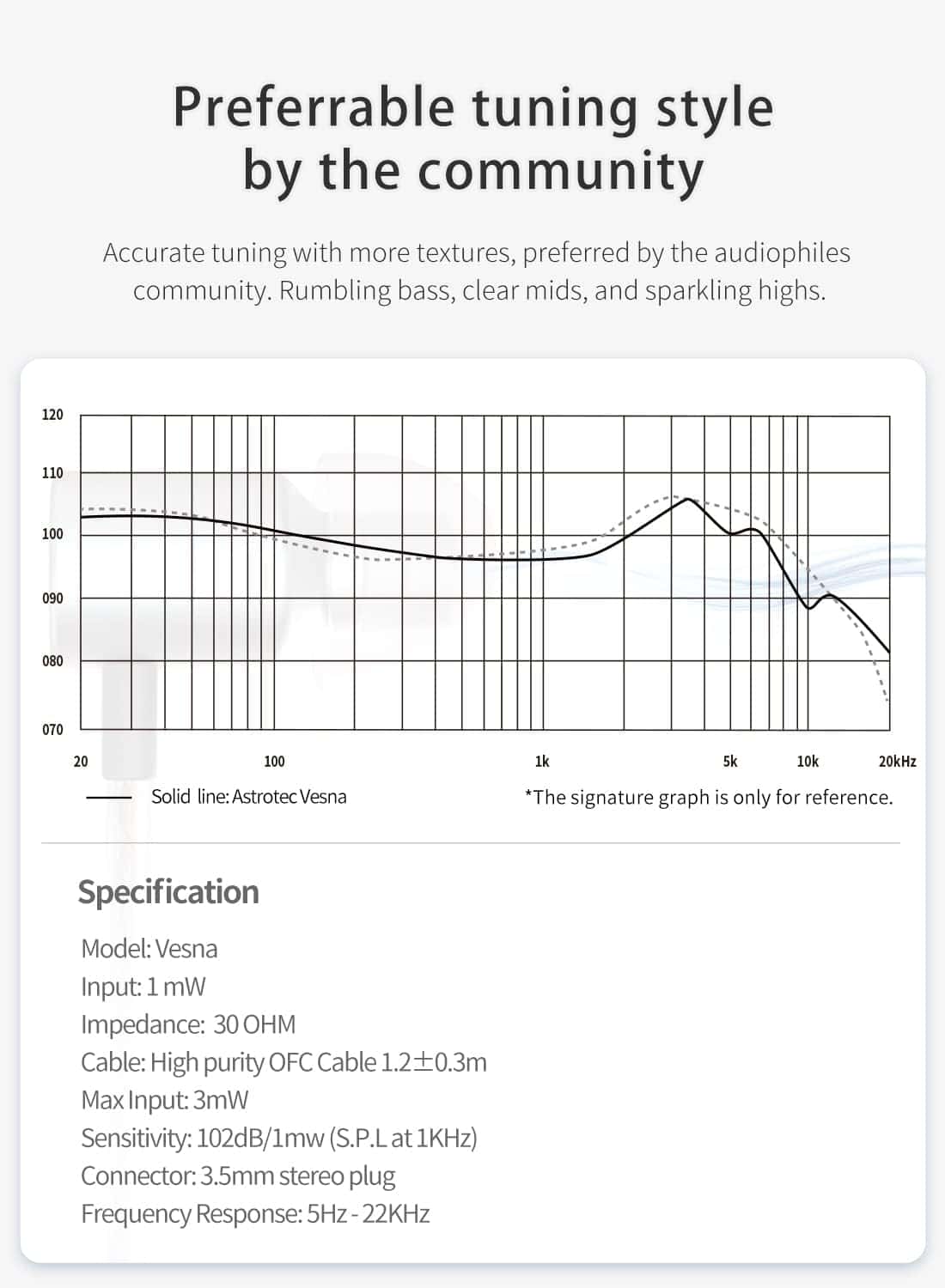The width and height of the screenshot is (945, 1288).
Task: Click the signature graph reference disclaimer
Action: click(x=709, y=798)
